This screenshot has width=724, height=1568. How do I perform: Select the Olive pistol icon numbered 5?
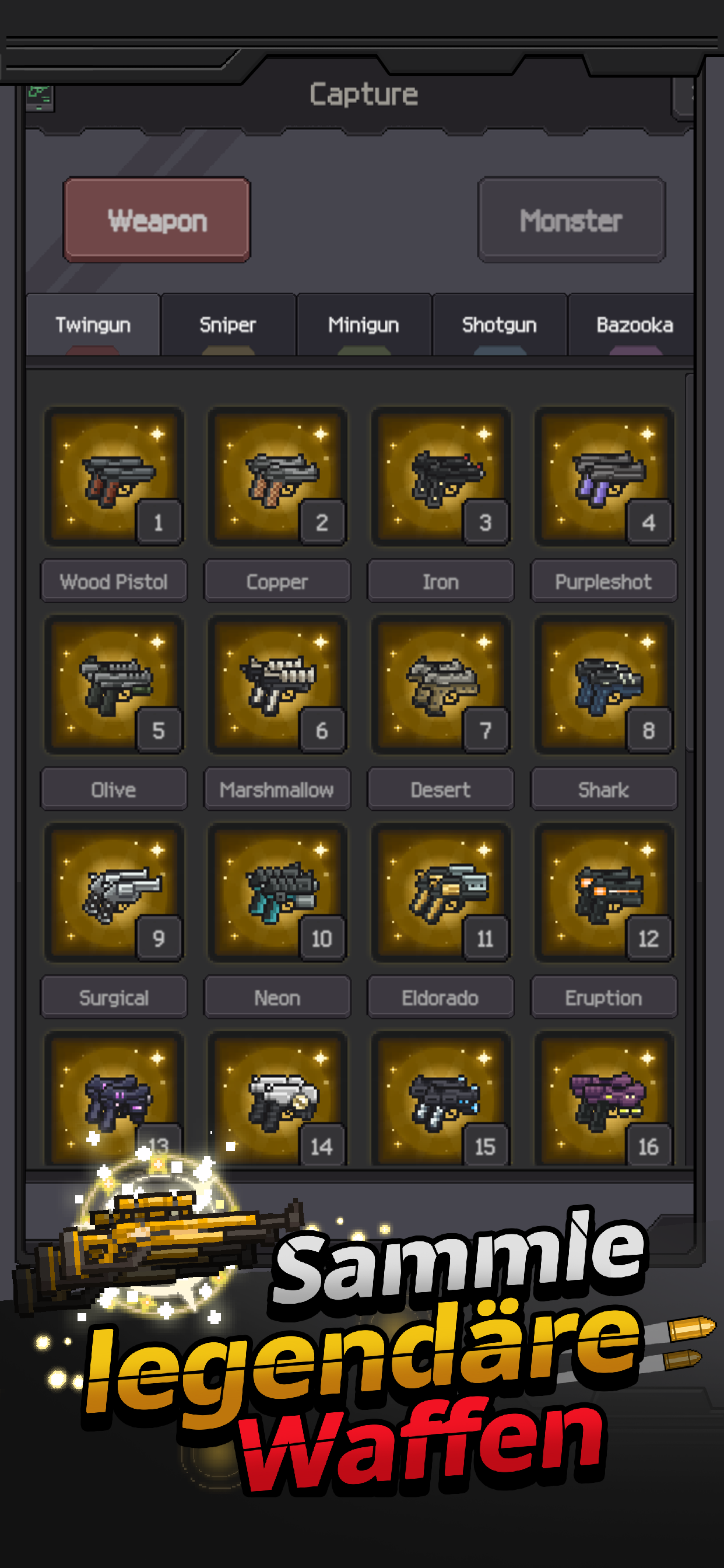click(x=114, y=685)
